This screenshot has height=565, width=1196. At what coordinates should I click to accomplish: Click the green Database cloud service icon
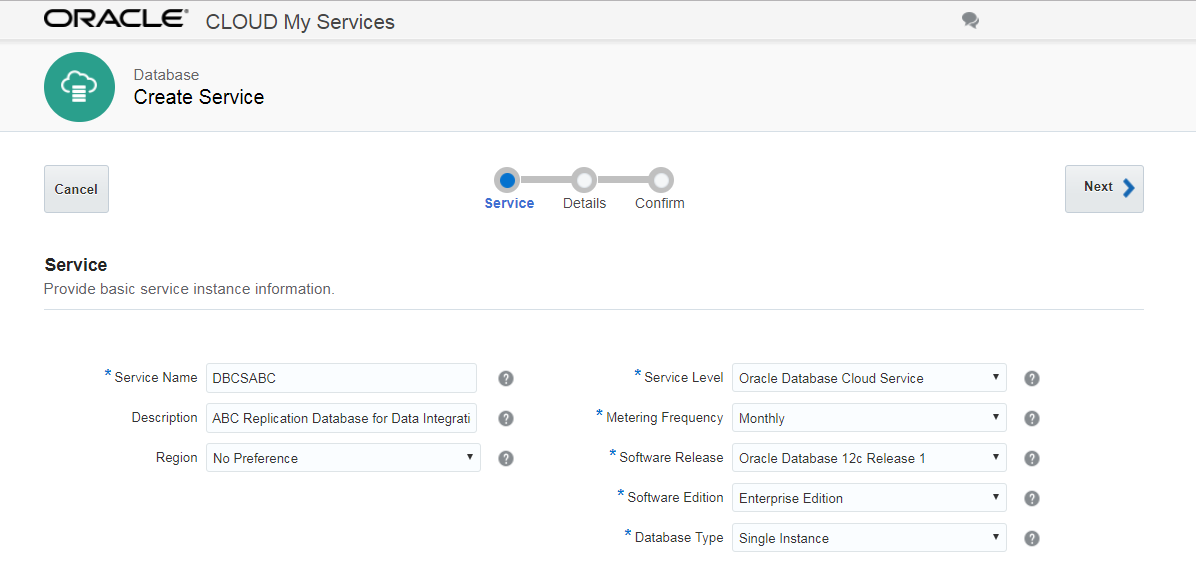click(x=79, y=87)
